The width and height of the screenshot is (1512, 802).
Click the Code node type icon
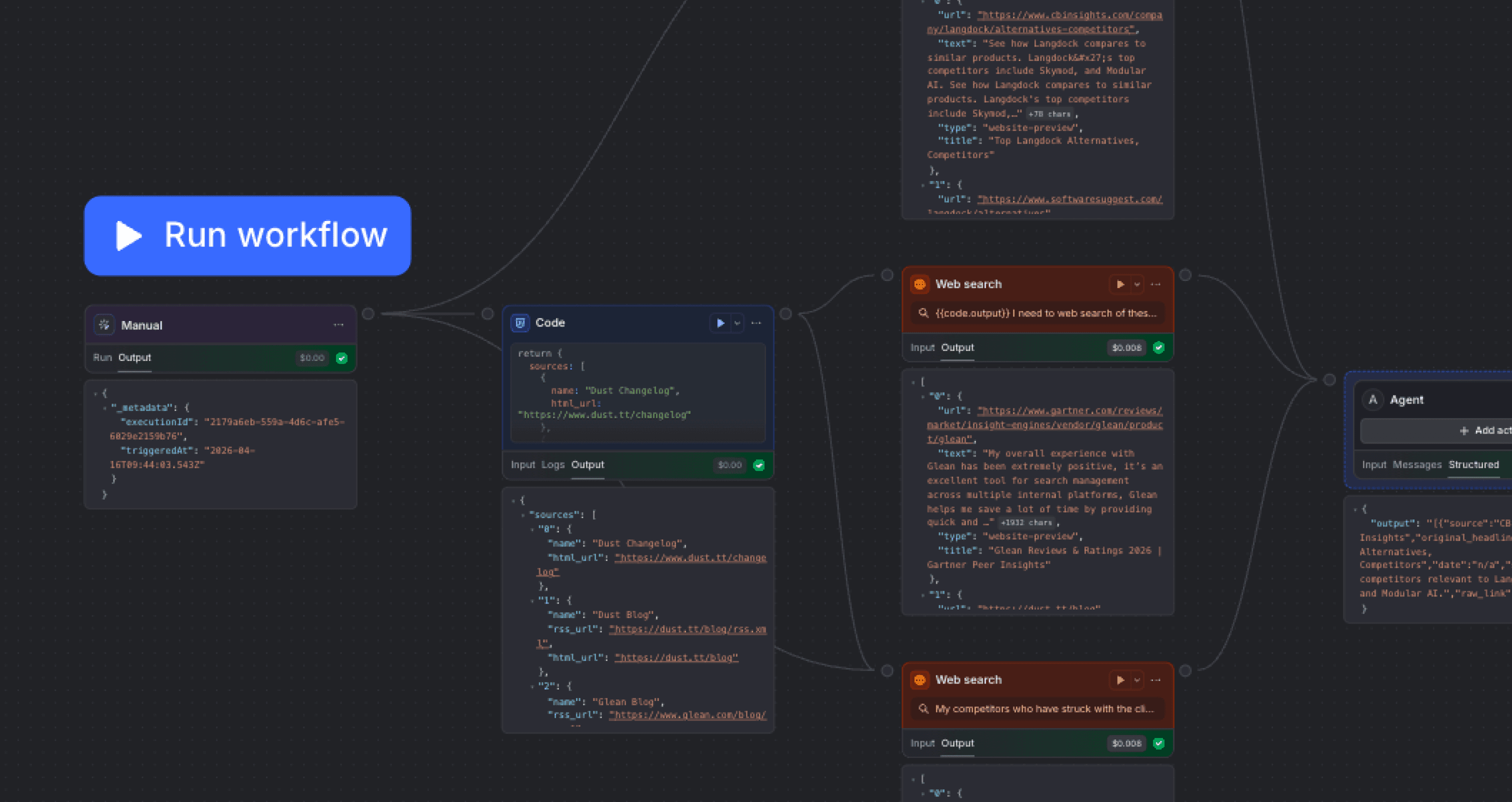[x=520, y=323]
